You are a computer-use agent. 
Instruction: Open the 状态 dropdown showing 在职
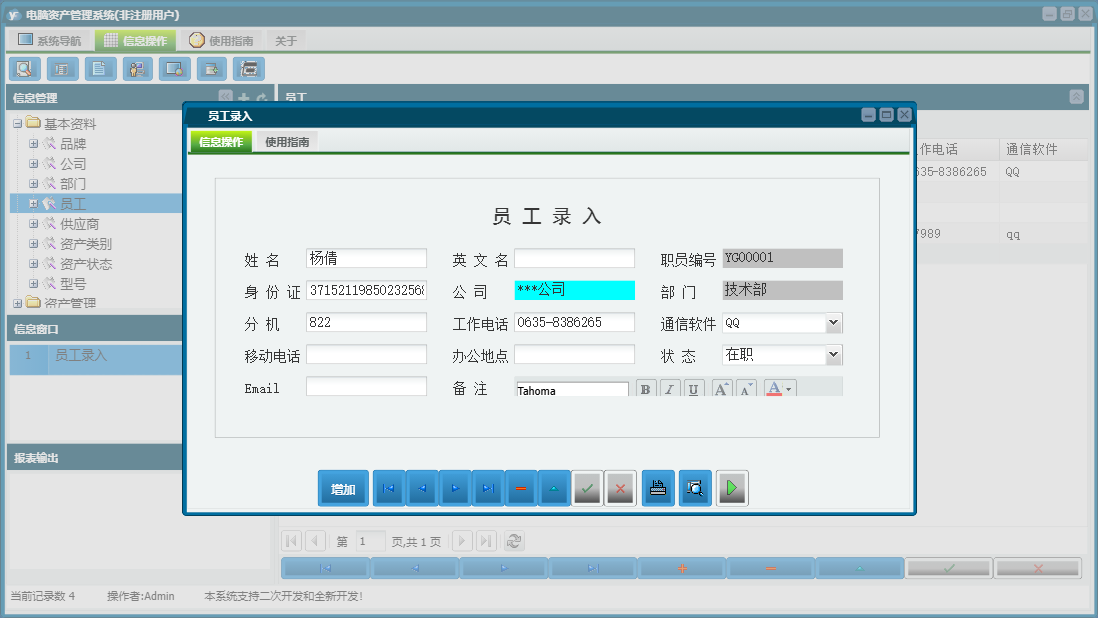(x=833, y=355)
